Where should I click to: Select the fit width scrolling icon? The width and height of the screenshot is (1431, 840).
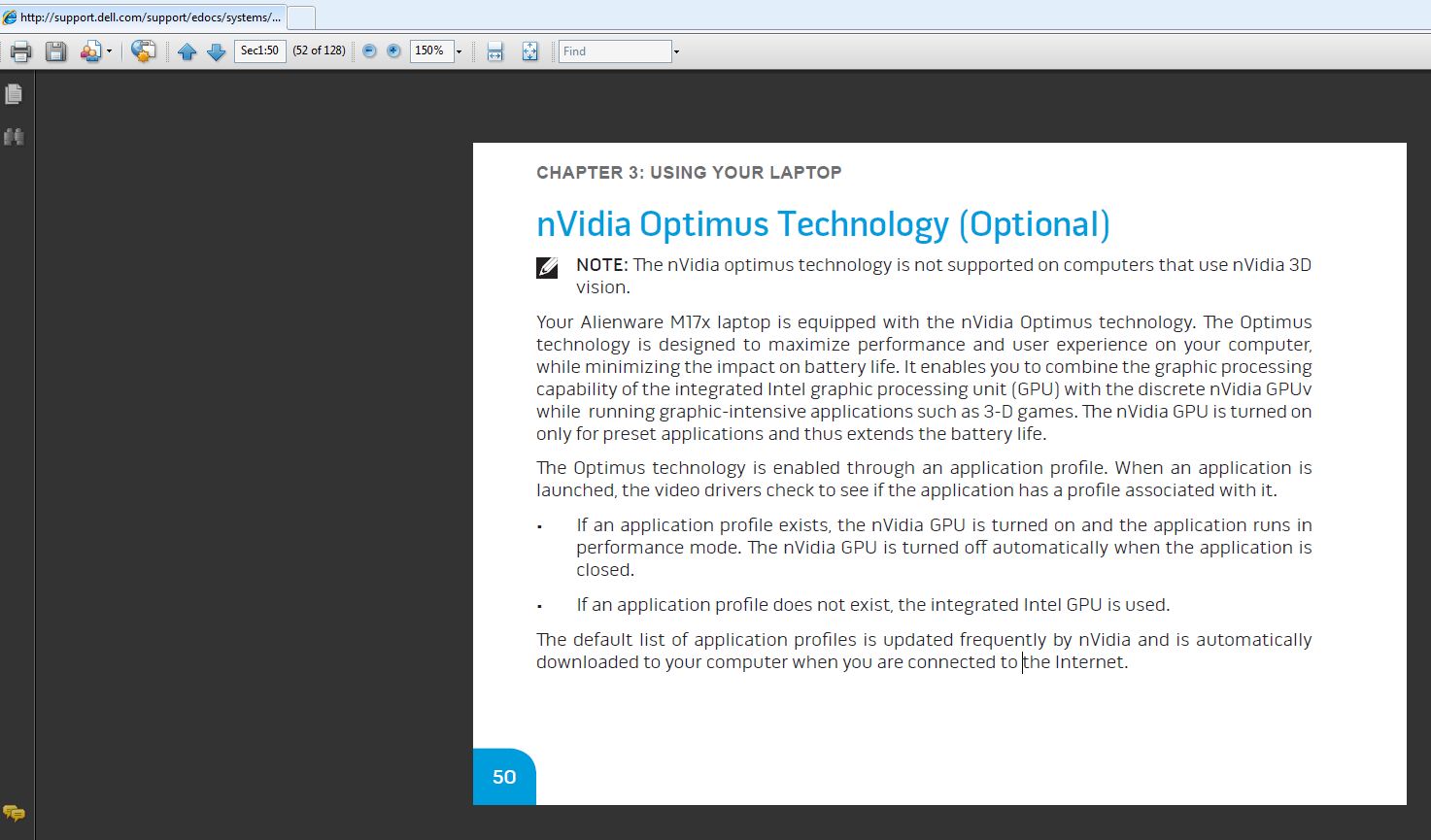pyautogui.click(x=494, y=51)
